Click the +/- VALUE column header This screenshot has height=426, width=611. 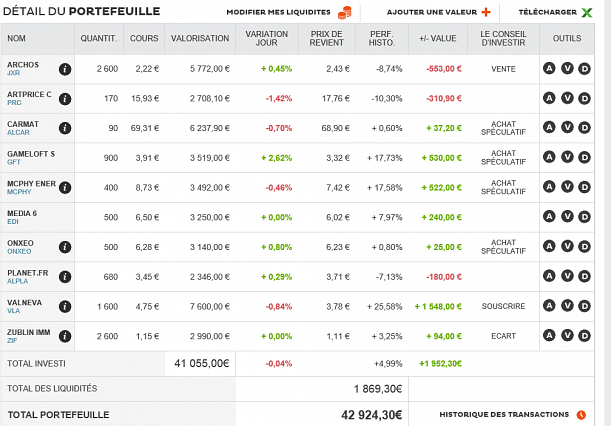(x=438, y=39)
